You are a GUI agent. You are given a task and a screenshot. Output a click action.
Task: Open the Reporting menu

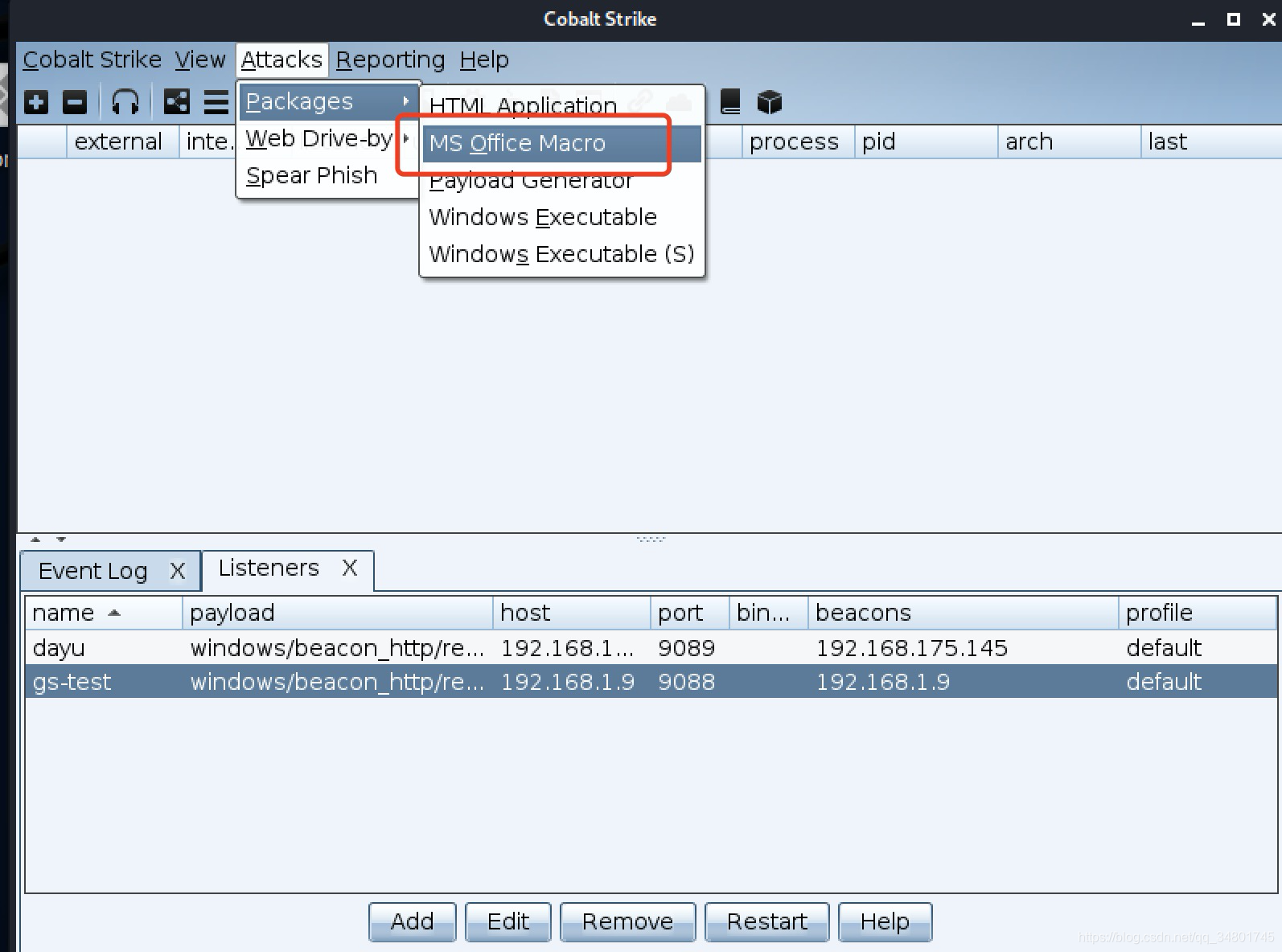point(390,59)
